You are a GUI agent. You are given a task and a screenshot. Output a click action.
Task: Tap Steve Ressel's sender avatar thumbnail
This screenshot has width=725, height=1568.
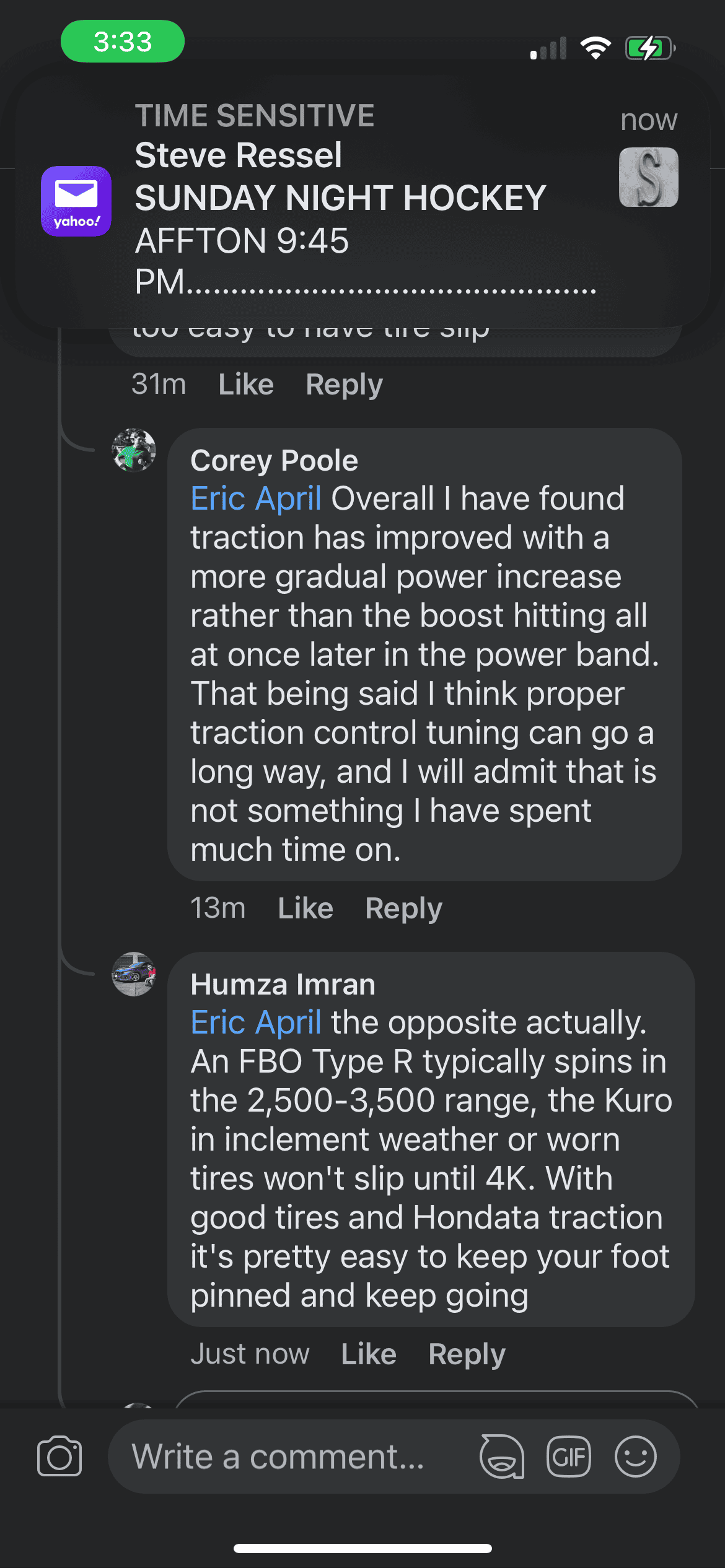pos(648,177)
